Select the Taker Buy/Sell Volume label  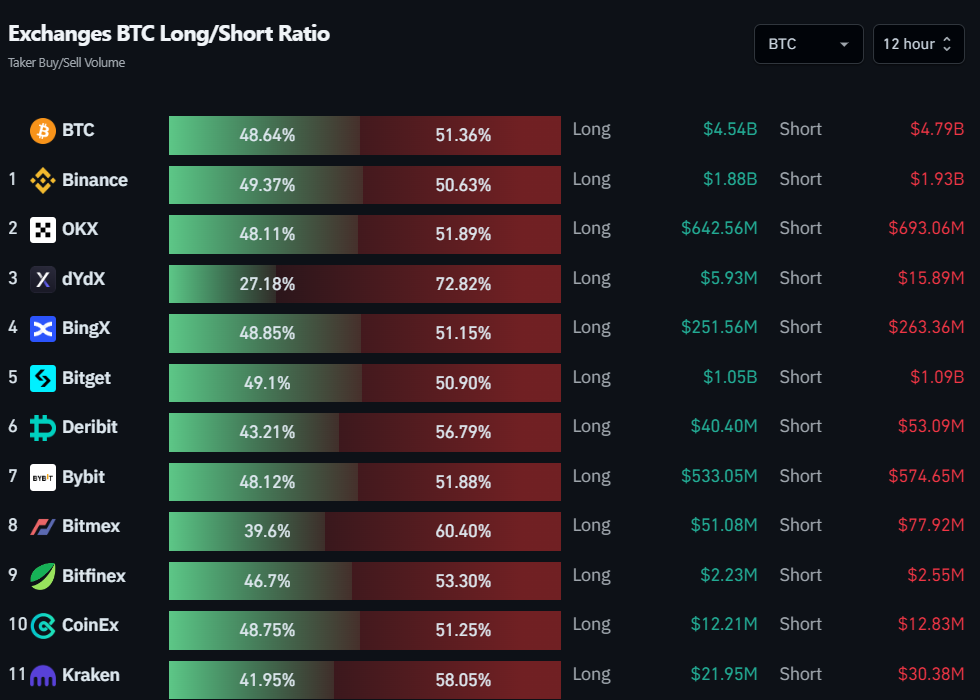[x=67, y=62]
